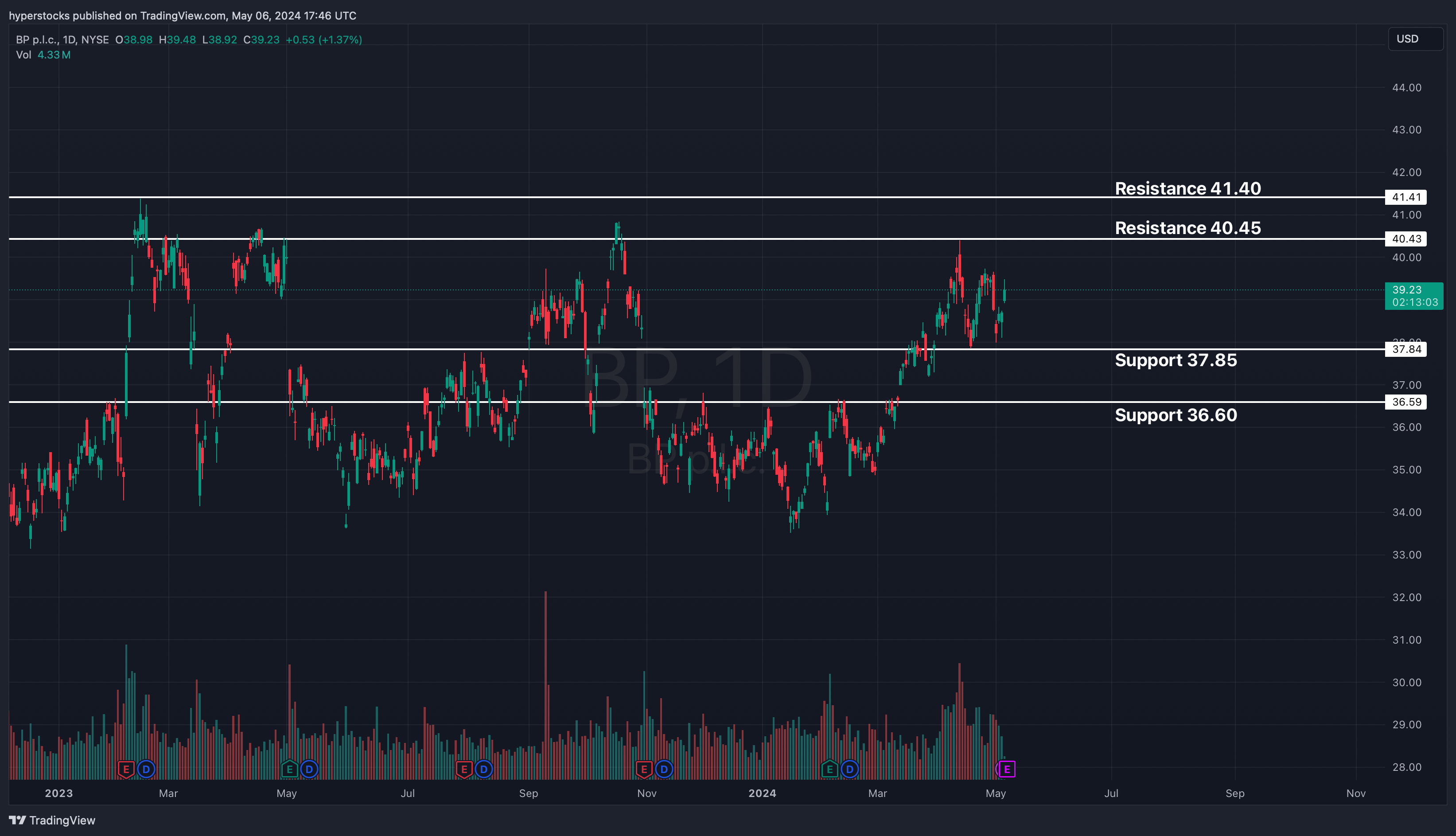Click the dividend marker before Mar 2024
The width and height of the screenshot is (1456, 836).
849,769
